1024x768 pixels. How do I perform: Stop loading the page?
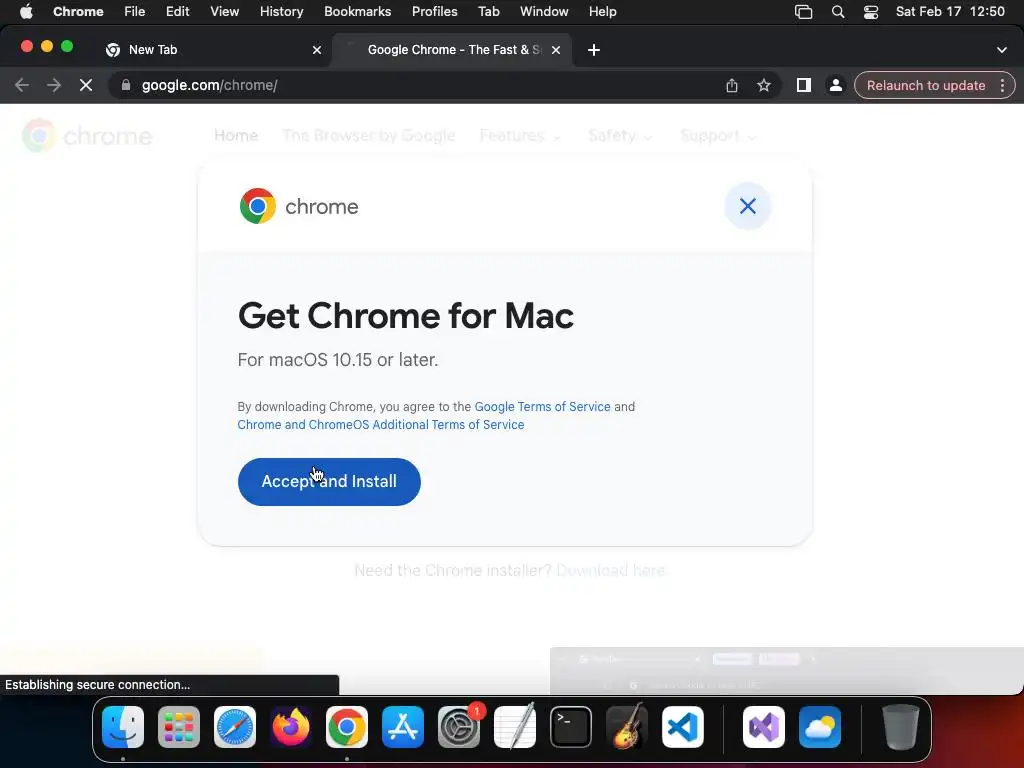click(x=86, y=86)
